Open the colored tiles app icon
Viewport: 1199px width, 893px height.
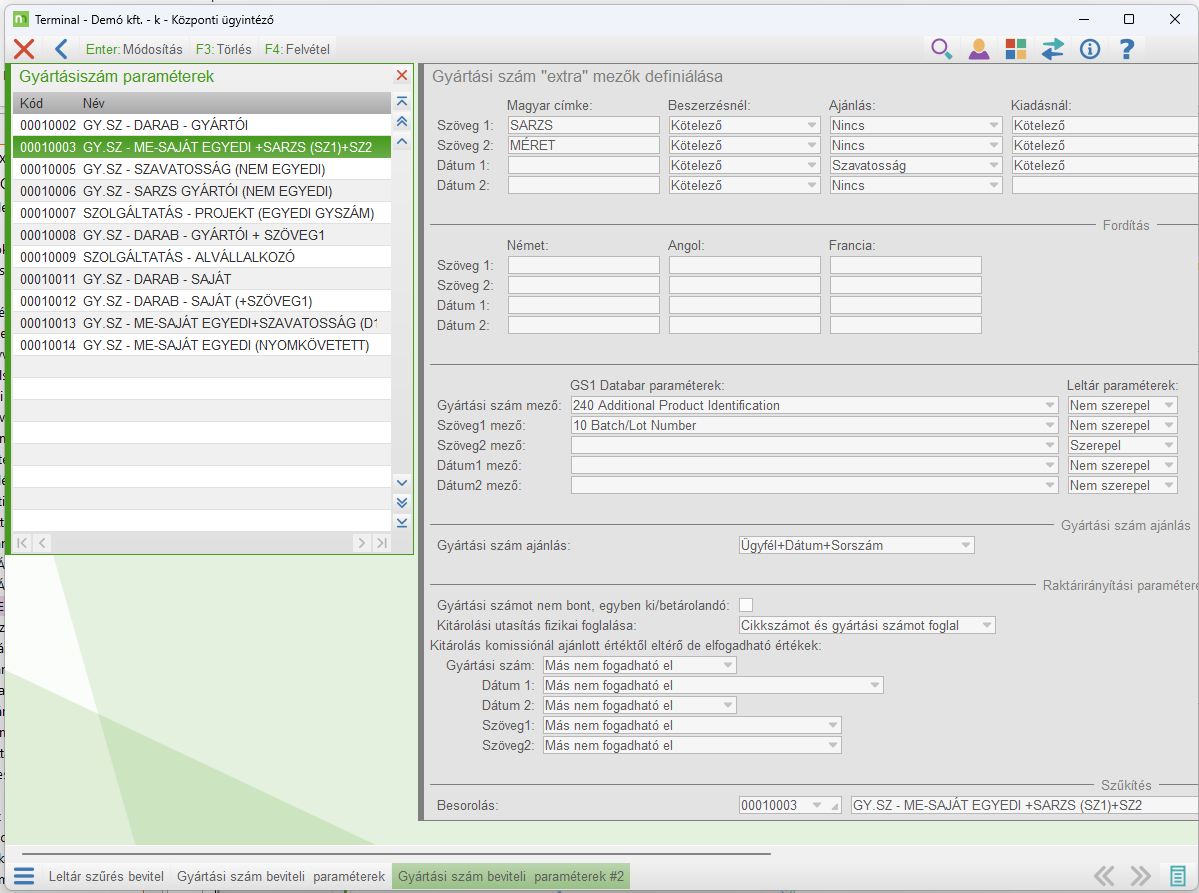[1016, 49]
